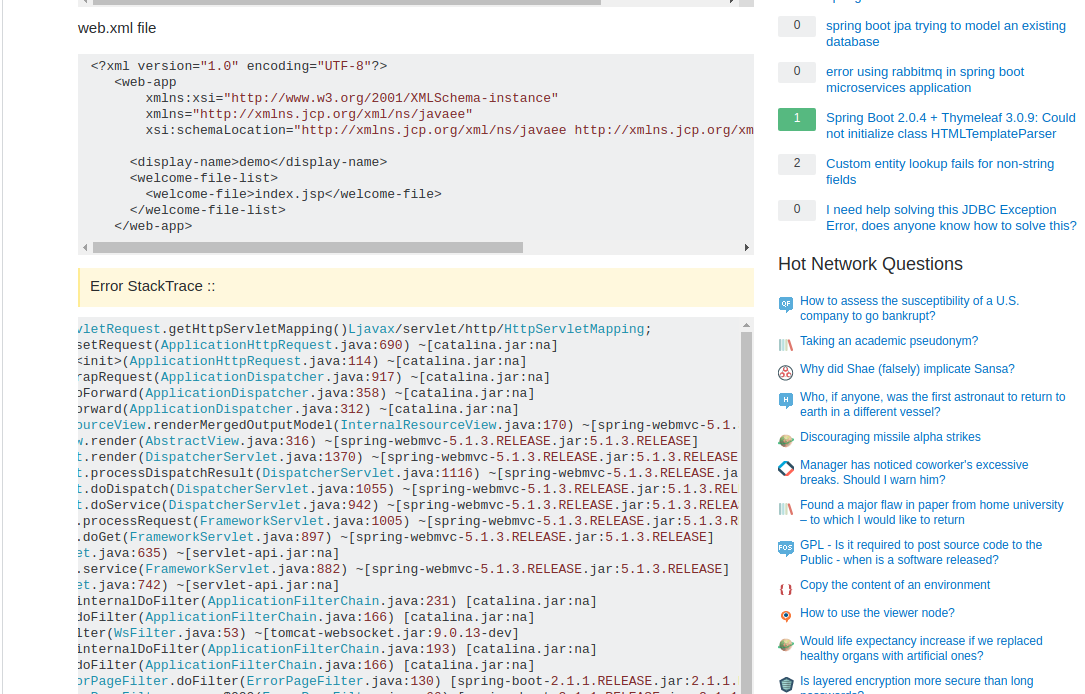Click the red ring icon beside Sansa question

[x=786, y=372]
